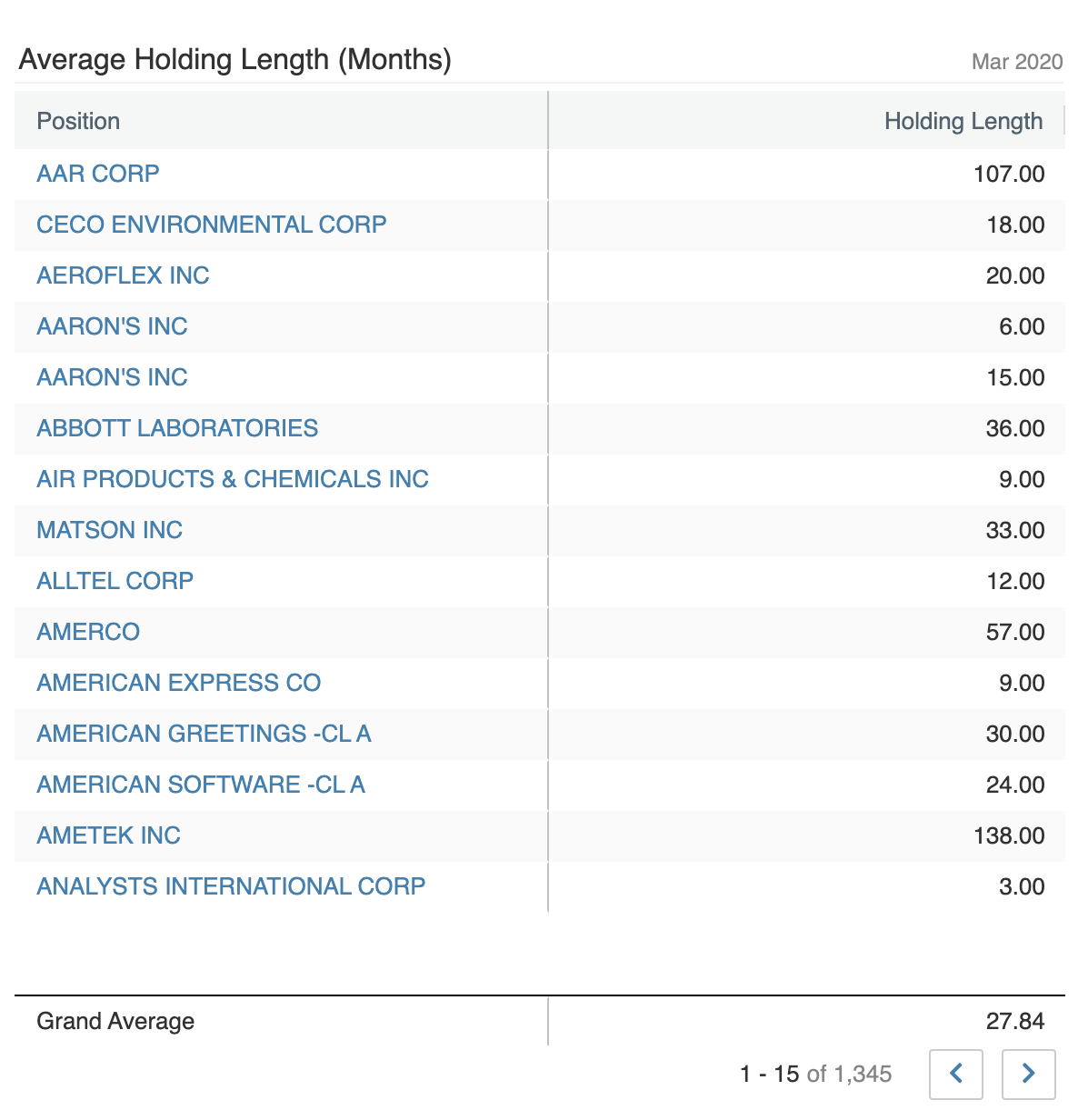Select AEROFLEX INC position
1078x1120 pixels.
tap(123, 275)
